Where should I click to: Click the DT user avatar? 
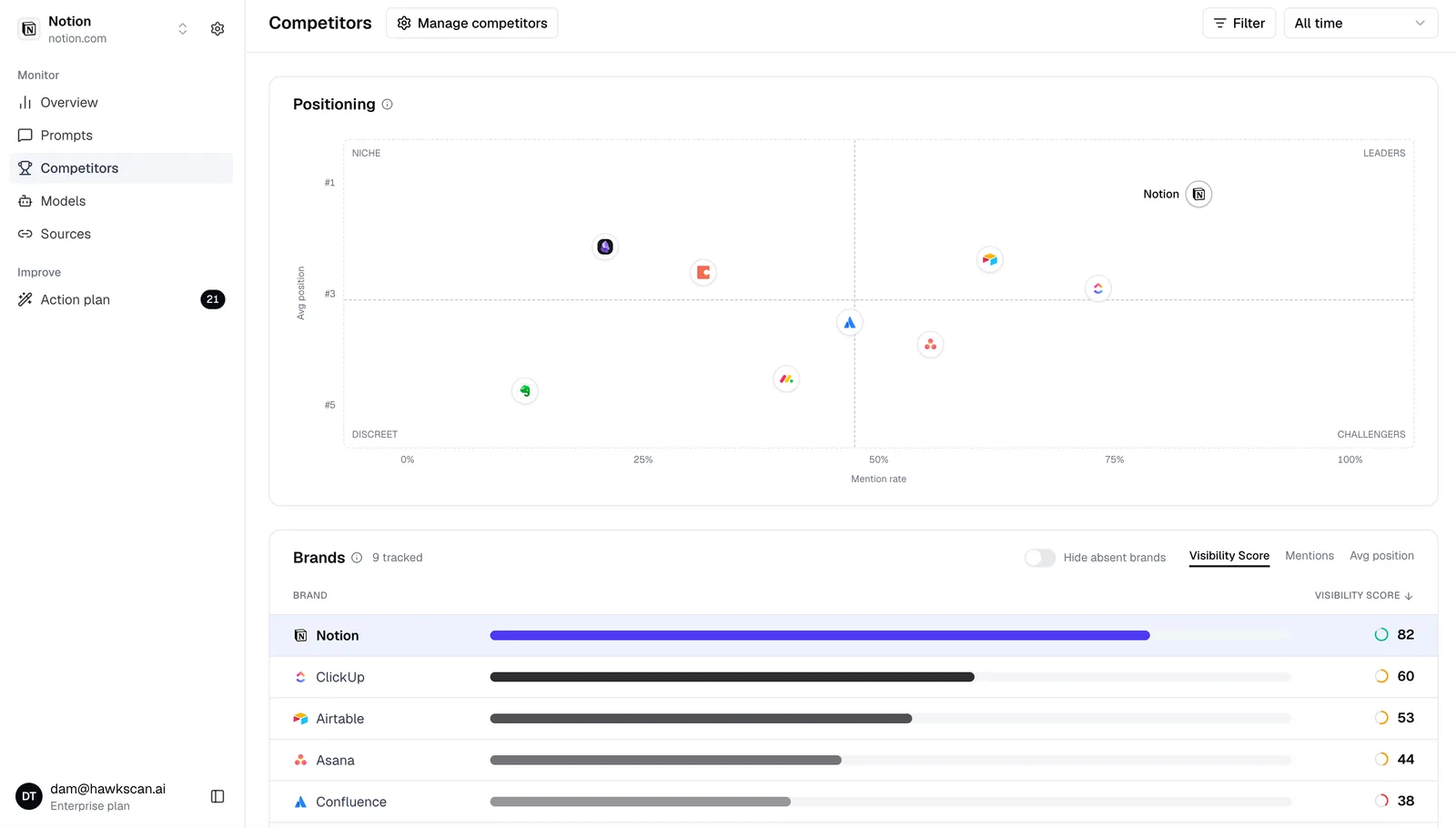click(x=29, y=796)
